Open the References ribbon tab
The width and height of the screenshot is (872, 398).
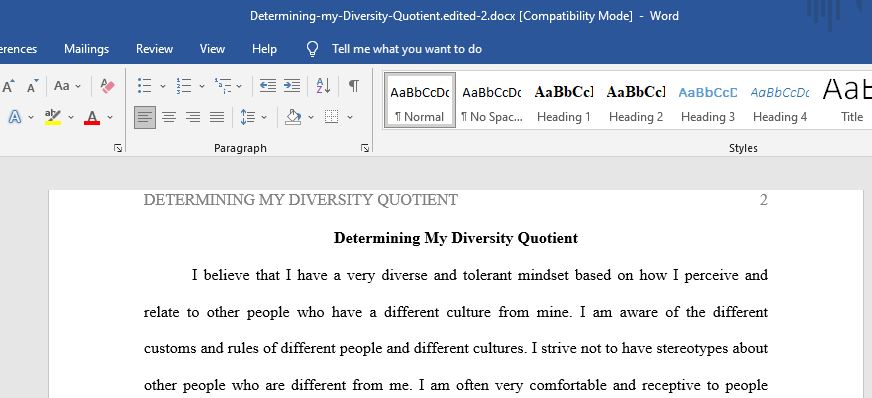18,49
